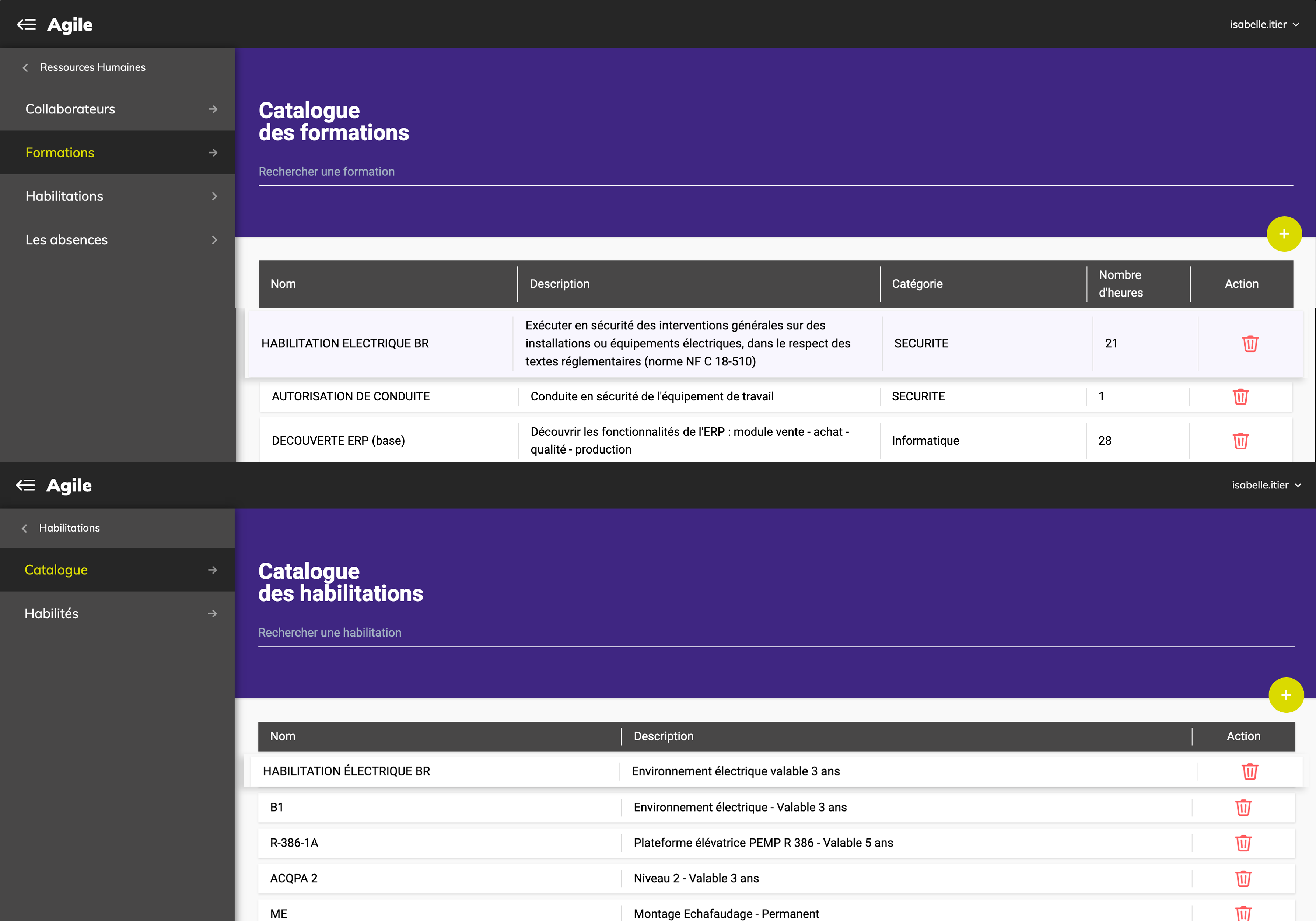Click SECURITE cell in AUTORISATION DE CONDUITE row
The image size is (1316, 921).
(918, 397)
